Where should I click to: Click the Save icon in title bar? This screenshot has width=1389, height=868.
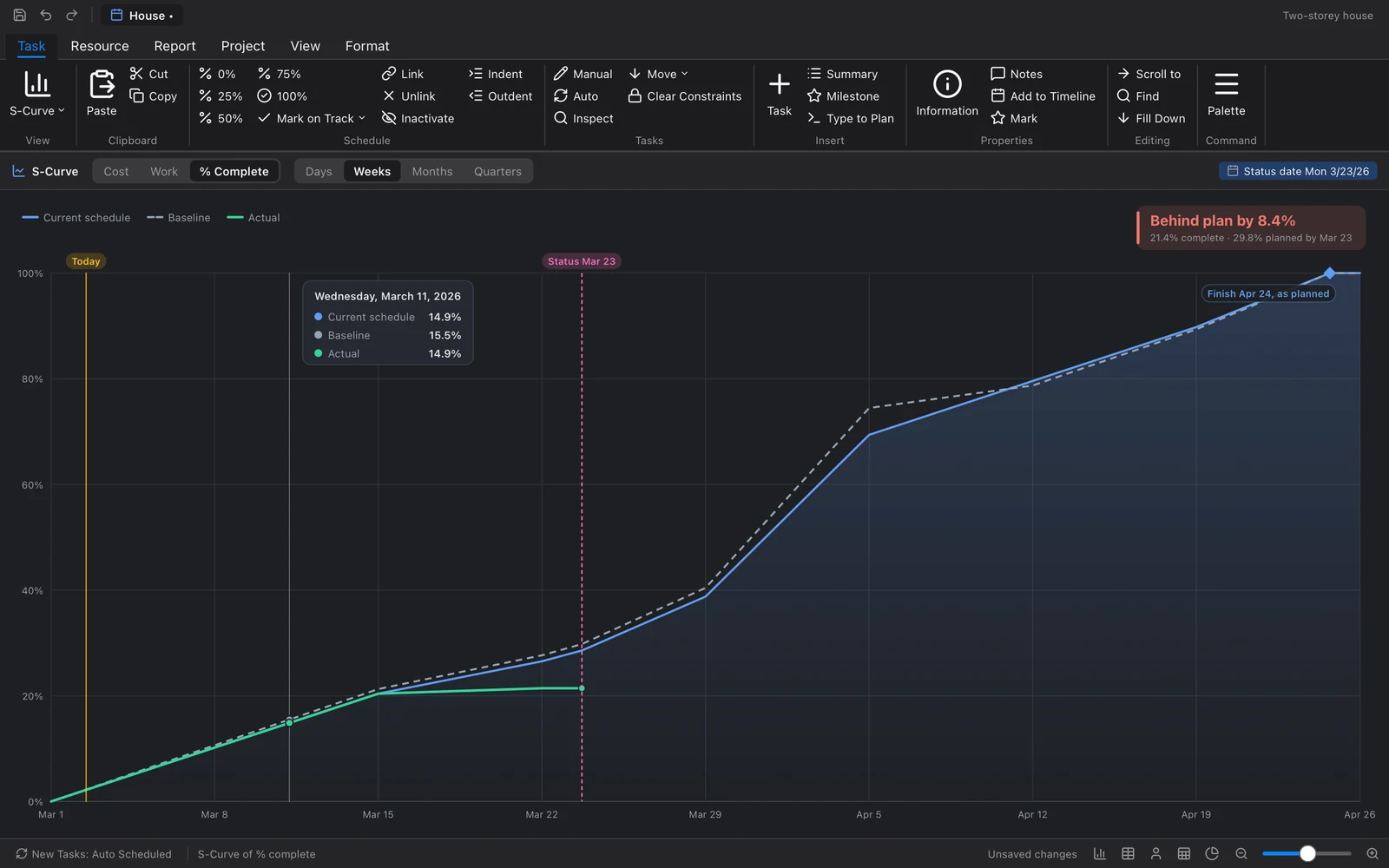coord(19,16)
